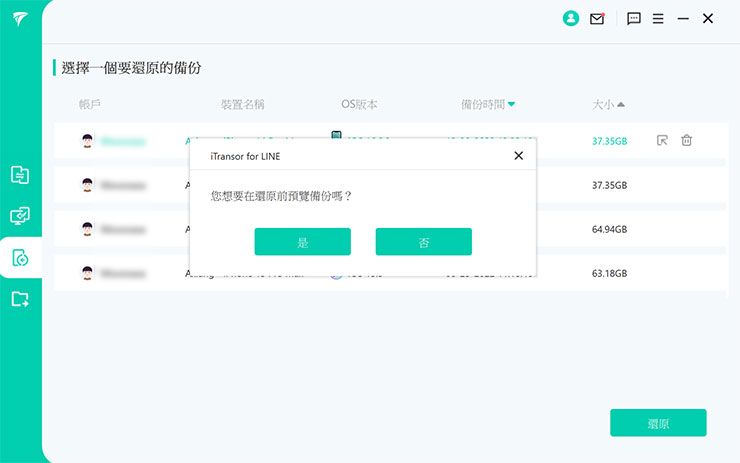Click the 選擇一個要還原的備份 heading
This screenshot has width=740, height=463.
(x=131, y=68)
